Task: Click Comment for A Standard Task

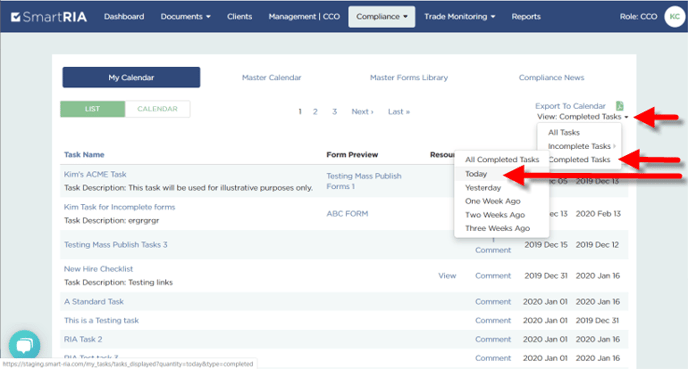Action: 493,302
